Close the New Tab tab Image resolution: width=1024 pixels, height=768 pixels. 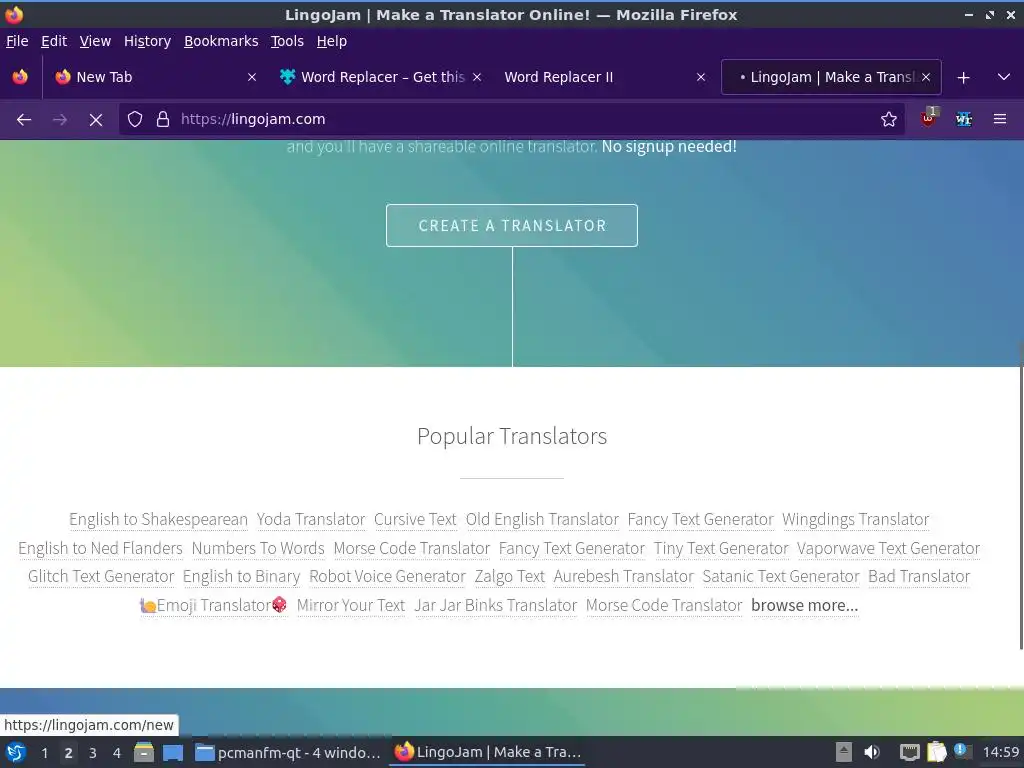pyautogui.click(x=252, y=77)
